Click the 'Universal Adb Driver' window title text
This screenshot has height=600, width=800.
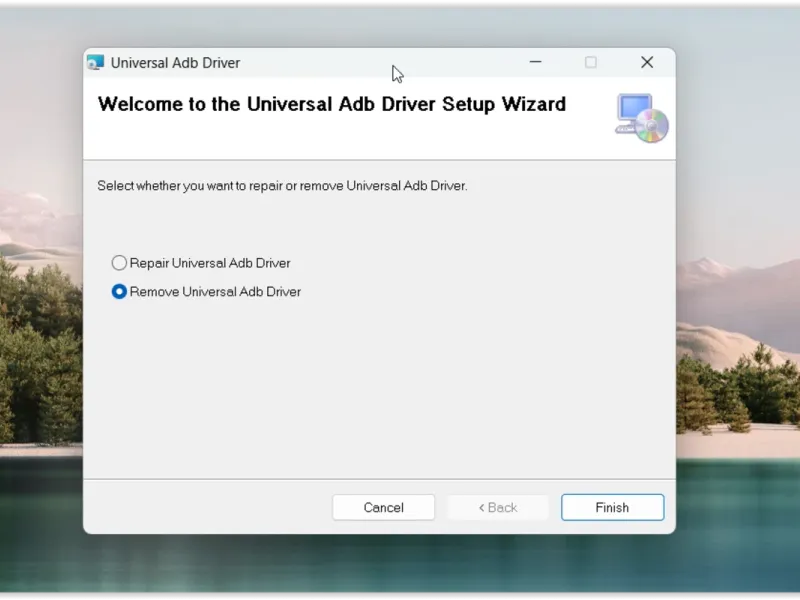click(175, 63)
